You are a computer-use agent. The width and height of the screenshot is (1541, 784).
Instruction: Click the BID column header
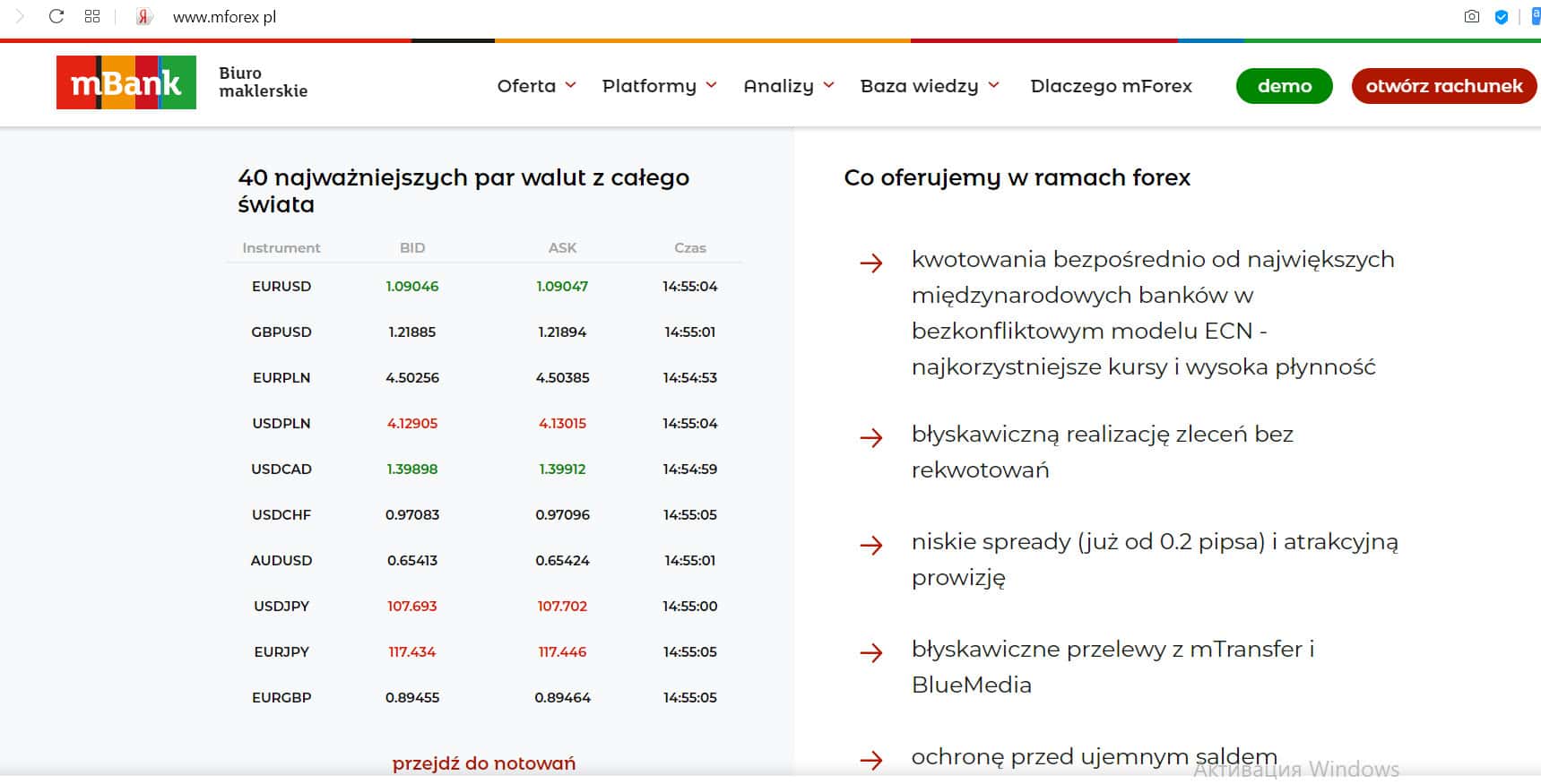tap(412, 248)
